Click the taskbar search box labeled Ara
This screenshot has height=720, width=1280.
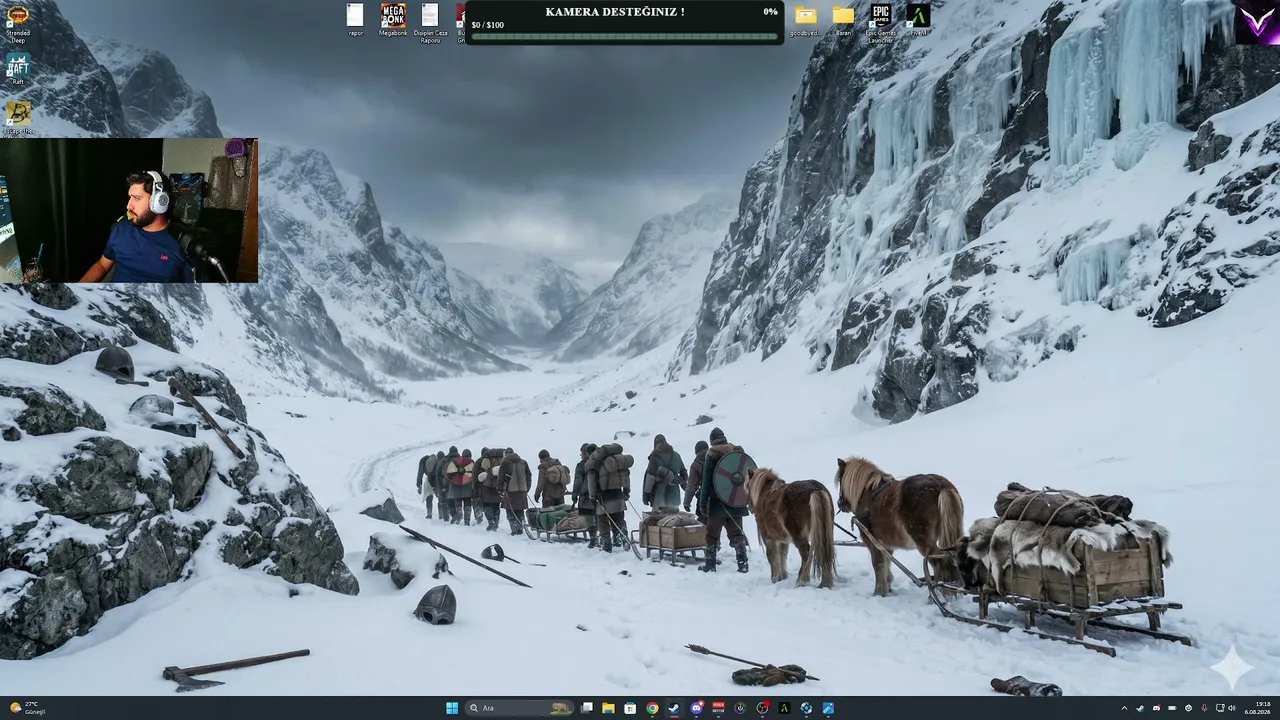click(x=519, y=708)
